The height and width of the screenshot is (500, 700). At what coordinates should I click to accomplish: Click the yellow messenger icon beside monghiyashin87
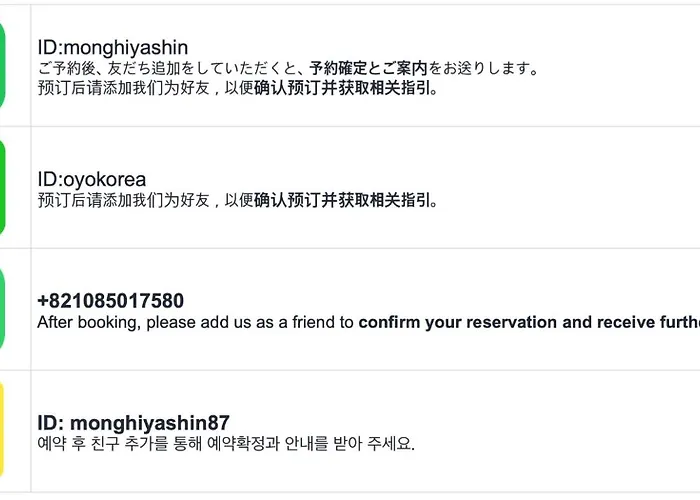2,430
